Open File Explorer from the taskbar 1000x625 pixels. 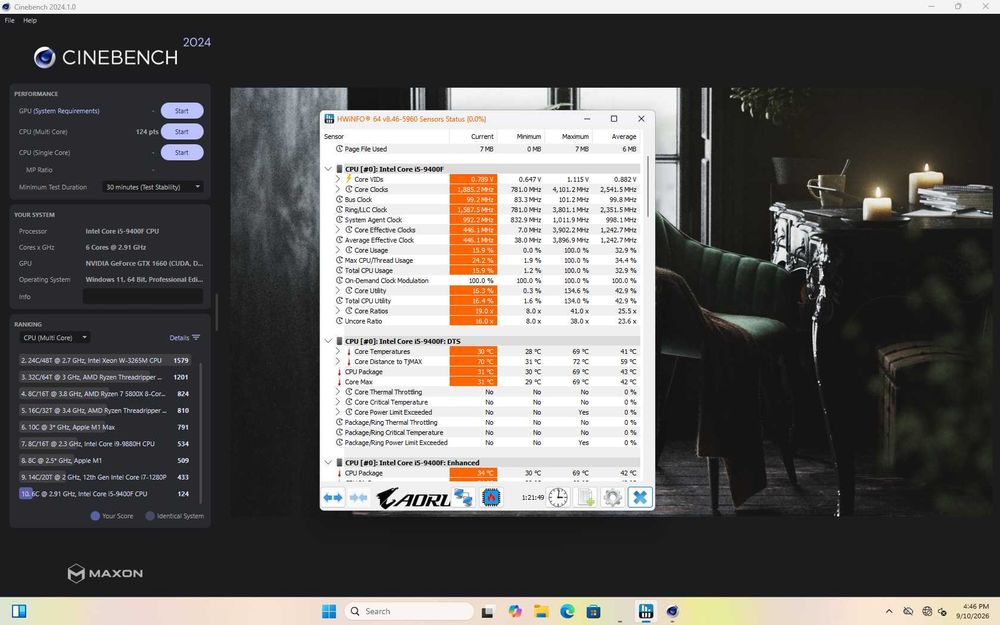click(541, 611)
